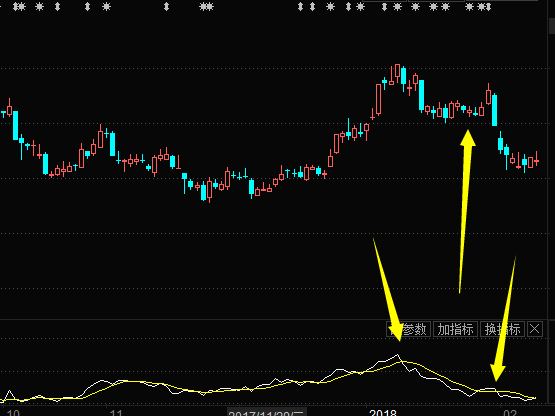
Task: Select the long cyan candle below the upward yellow arrow
Action: pyautogui.click(x=494, y=110)
